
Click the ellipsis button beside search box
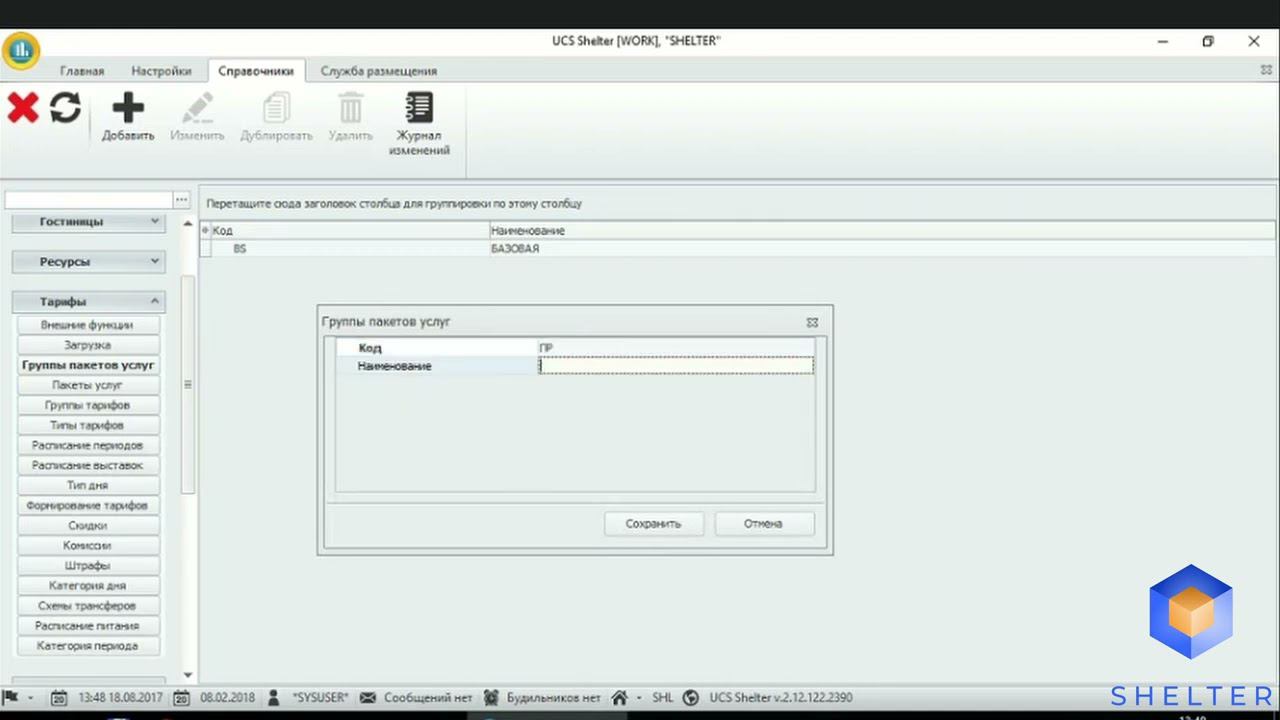point(181,200)
